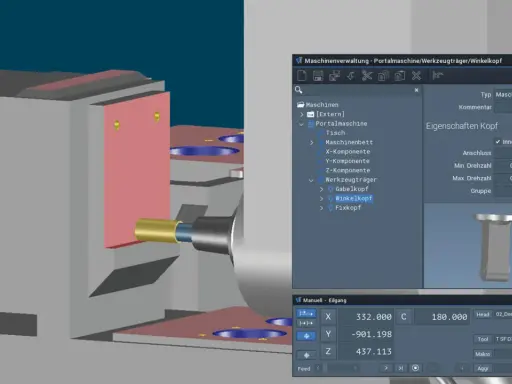Image resolution: width=512 pixels, height=384 pixels.
Task: Click the Y axis button
Action: [x=328, y=334]
